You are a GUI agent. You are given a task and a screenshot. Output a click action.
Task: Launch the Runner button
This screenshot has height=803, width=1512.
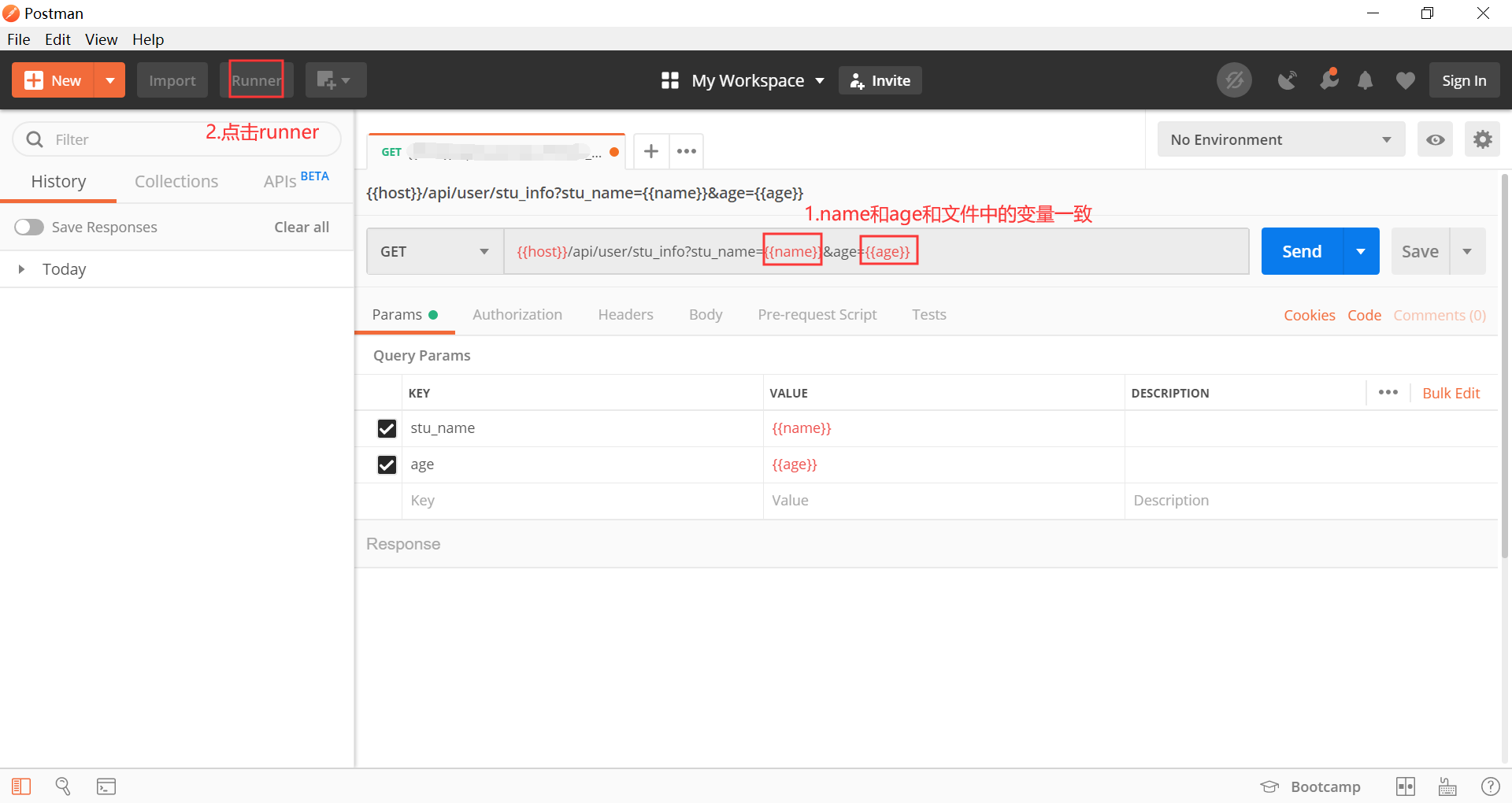pos(257,80)
